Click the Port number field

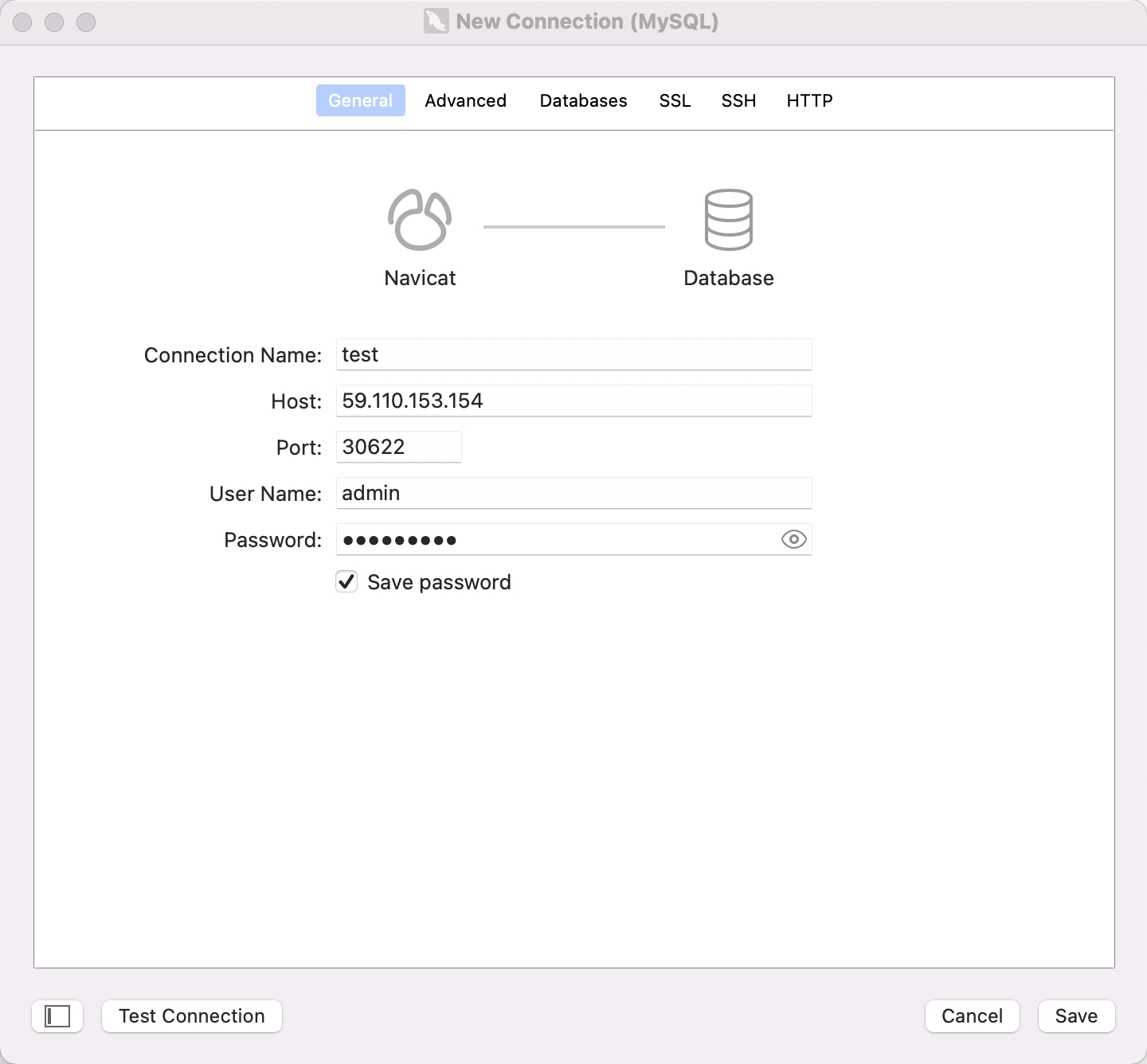coord(398,447)
